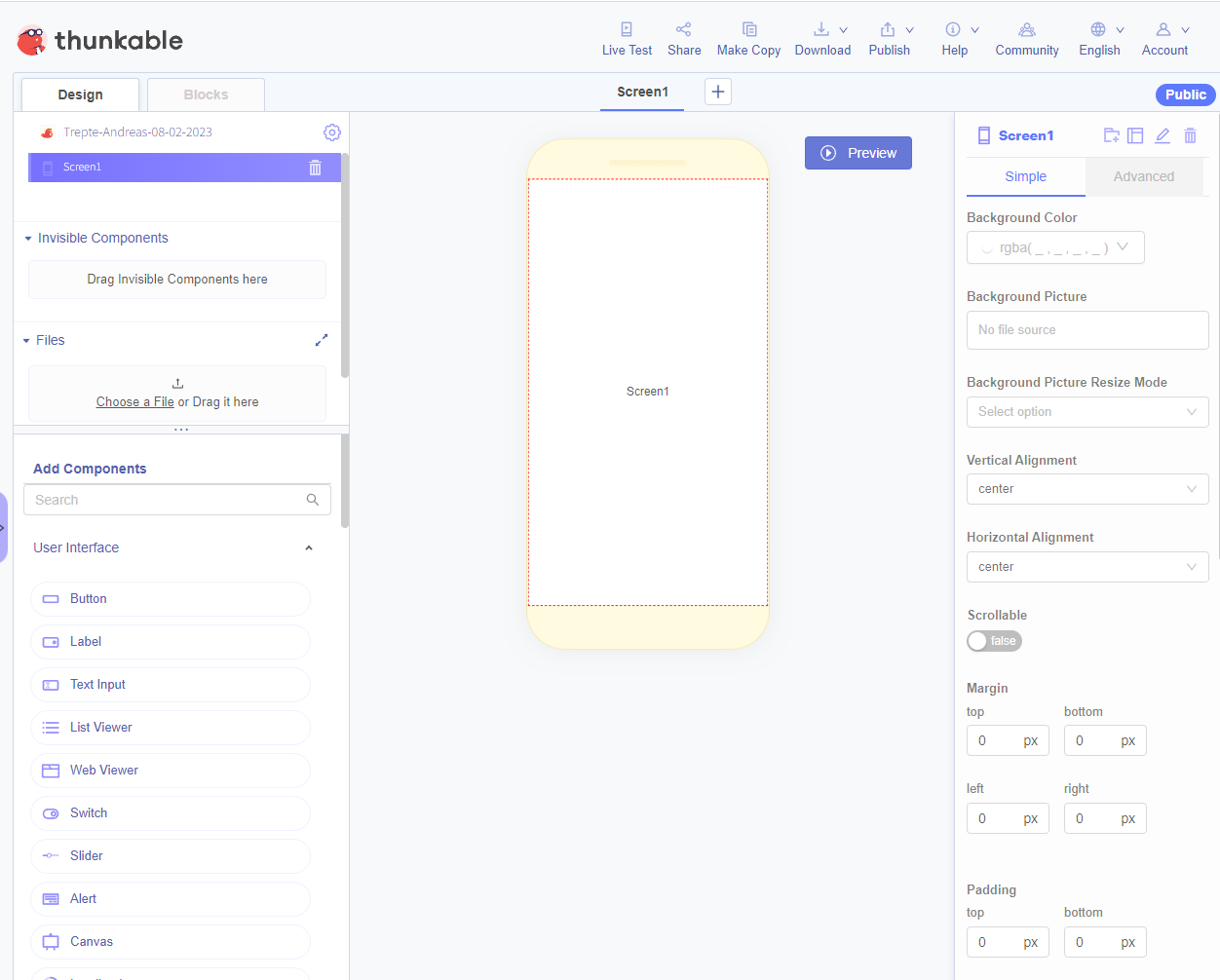
Task: Click the project name Trepte-Andreas-08-02-2023
Action: click(137, 132)
